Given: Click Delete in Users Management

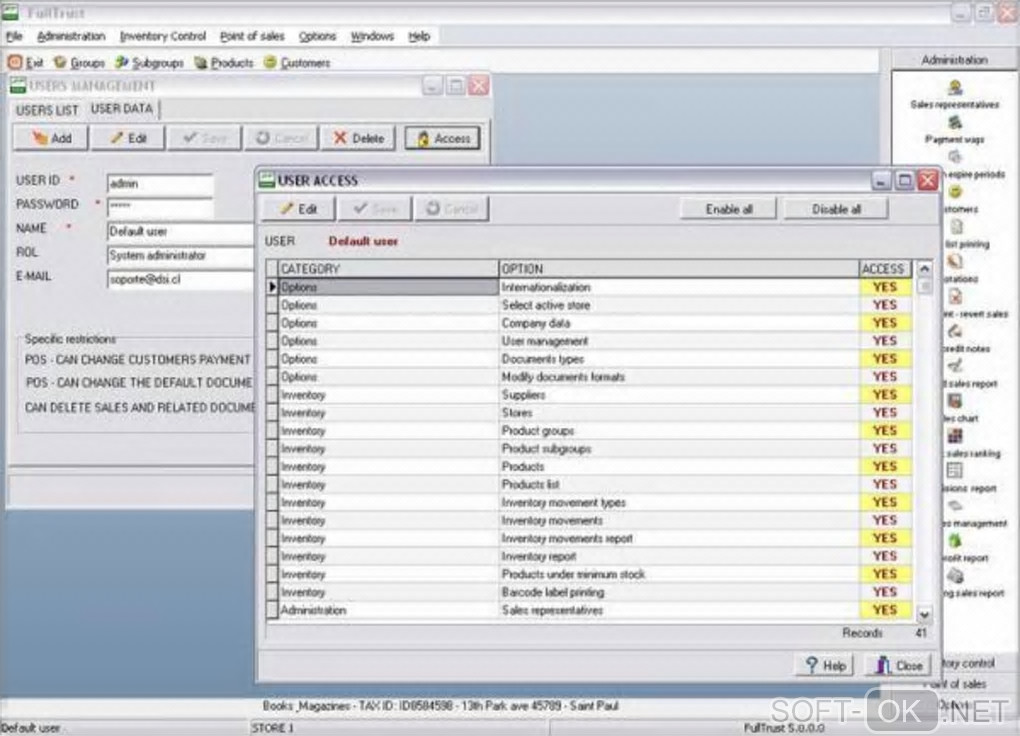Looking at the screenshot, I should (x=358, y=138).
